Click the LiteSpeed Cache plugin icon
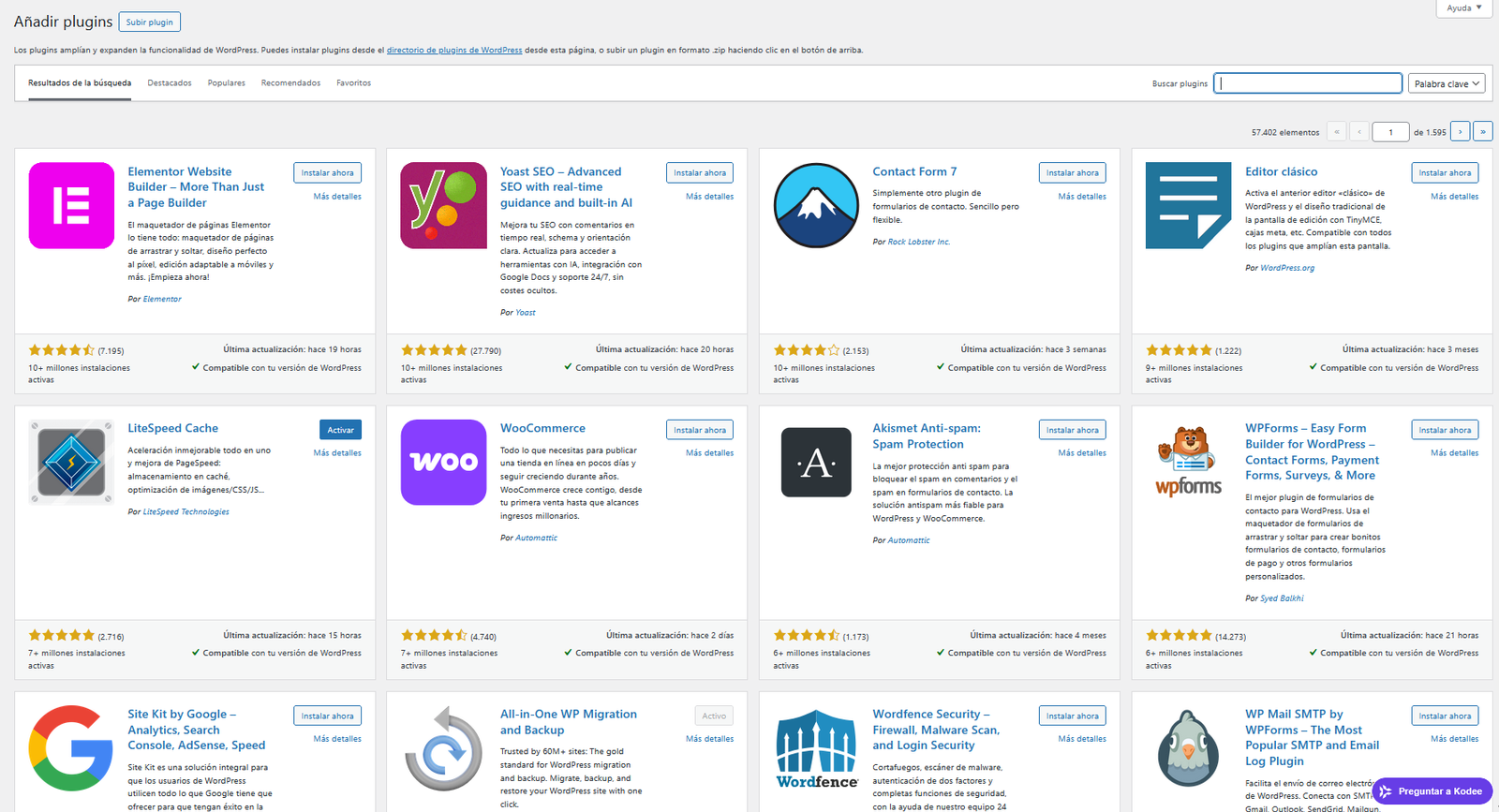This screenshot has height=812, width=1499. pyautogui.click(x=71, y=463)
